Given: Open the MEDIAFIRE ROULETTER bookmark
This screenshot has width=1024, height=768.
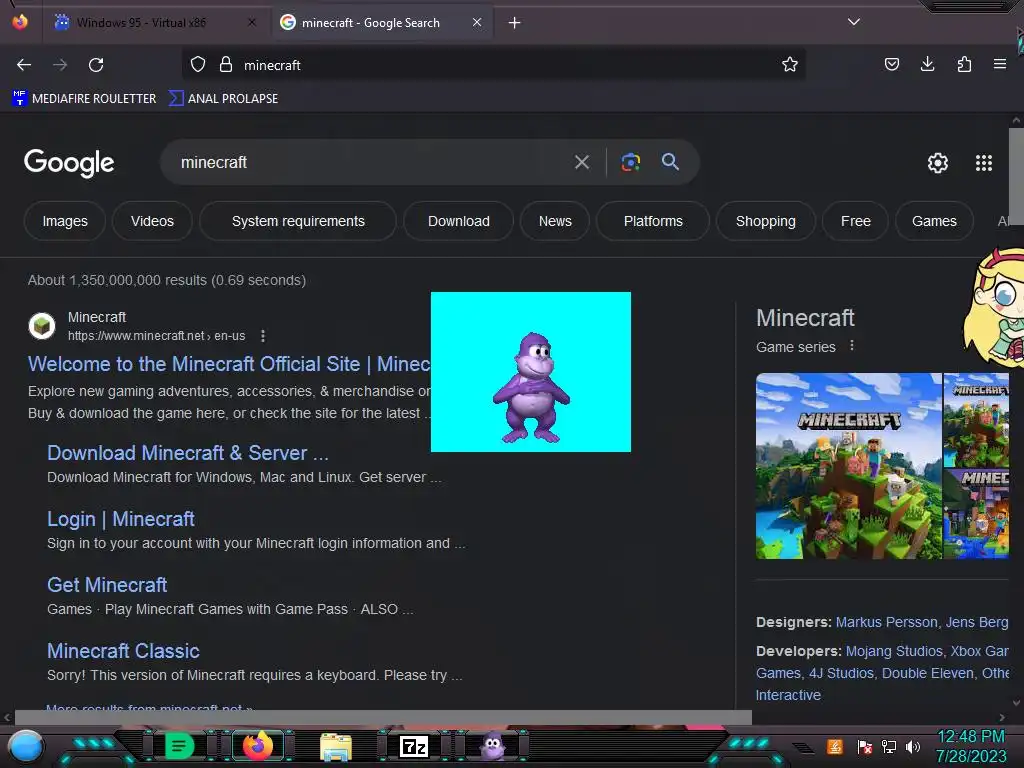Looking at the screenshot, I should 84,99.
